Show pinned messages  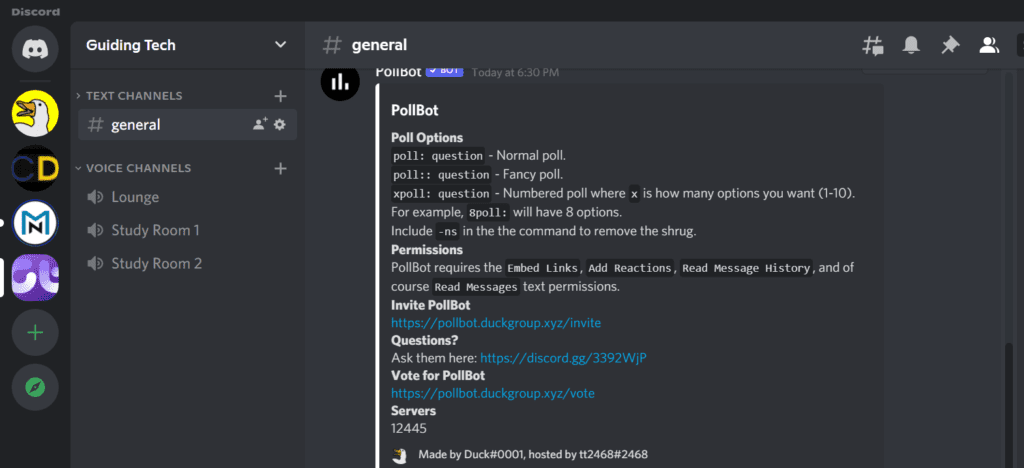[950, 45]
